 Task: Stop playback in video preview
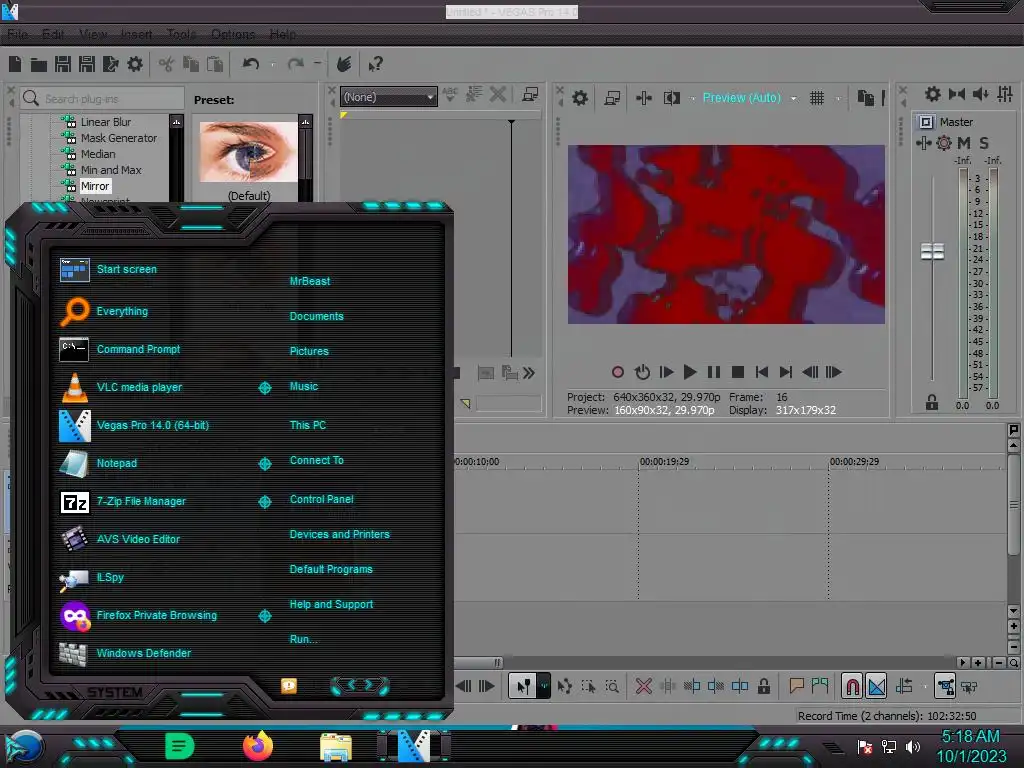pos(738,372)
